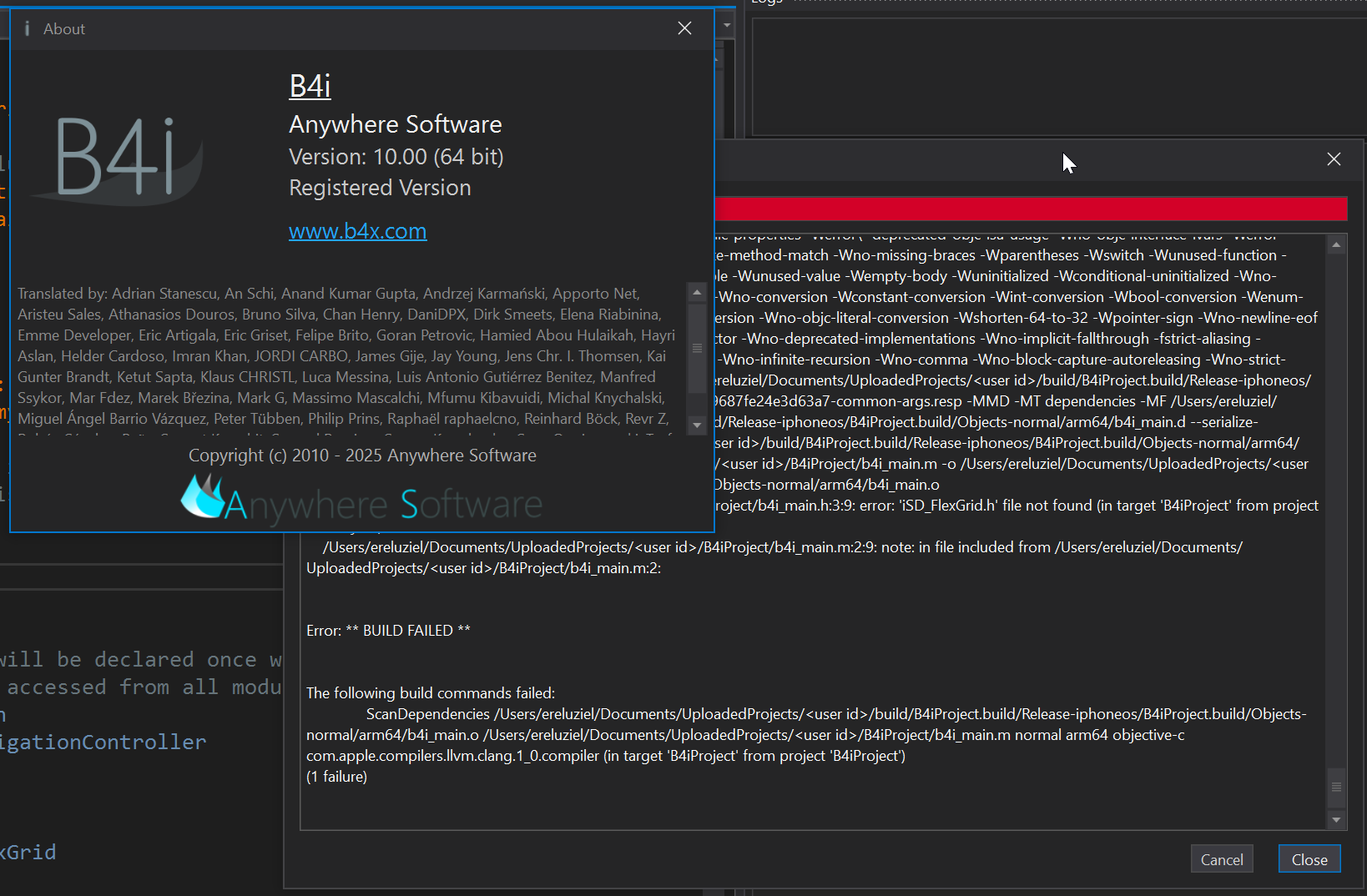Image resolution: width=1367 pixels, height=896 pixels.
Task: Click the "About" title text
Action: (x=64, y=29)
